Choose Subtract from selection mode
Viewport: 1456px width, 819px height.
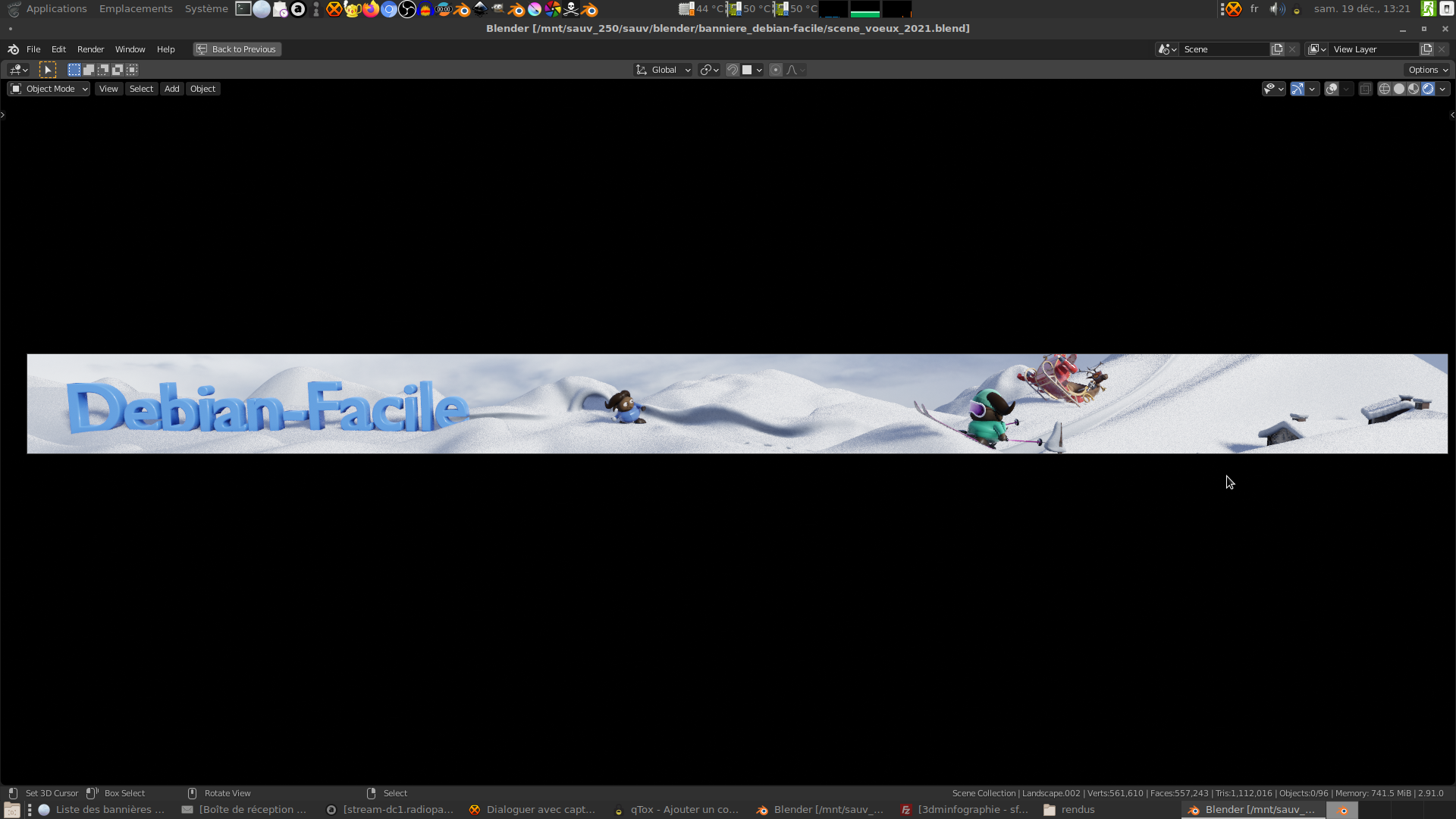click(x=103, y=70)
